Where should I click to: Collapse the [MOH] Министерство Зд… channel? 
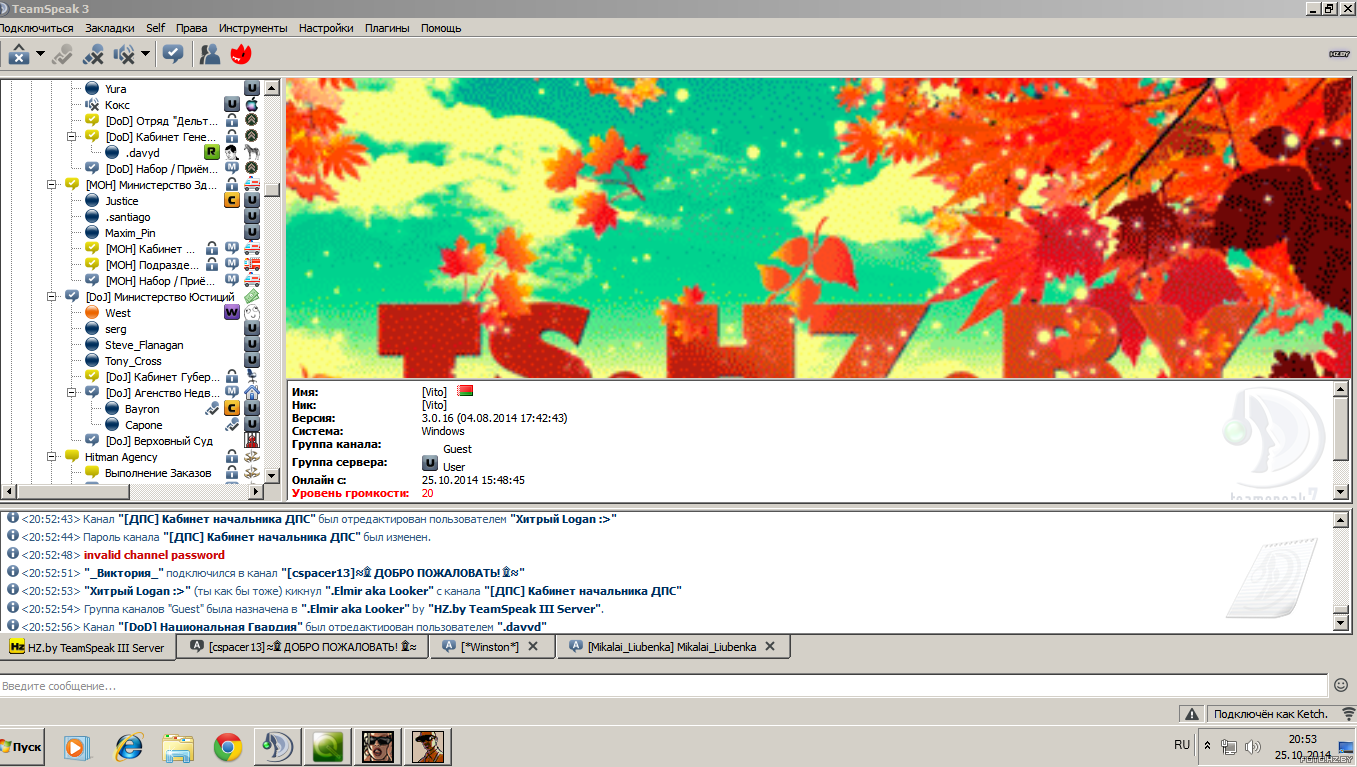(52, 185)
